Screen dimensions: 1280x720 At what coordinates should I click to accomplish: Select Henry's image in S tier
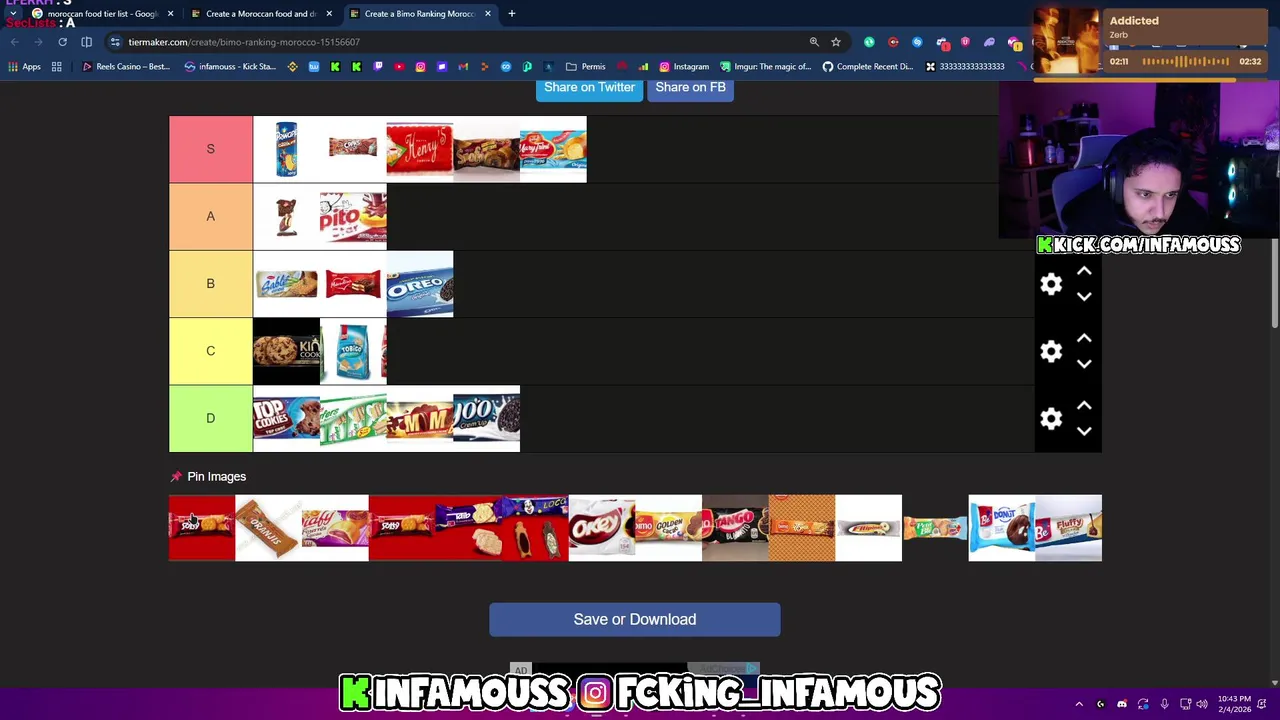[420, 149]
